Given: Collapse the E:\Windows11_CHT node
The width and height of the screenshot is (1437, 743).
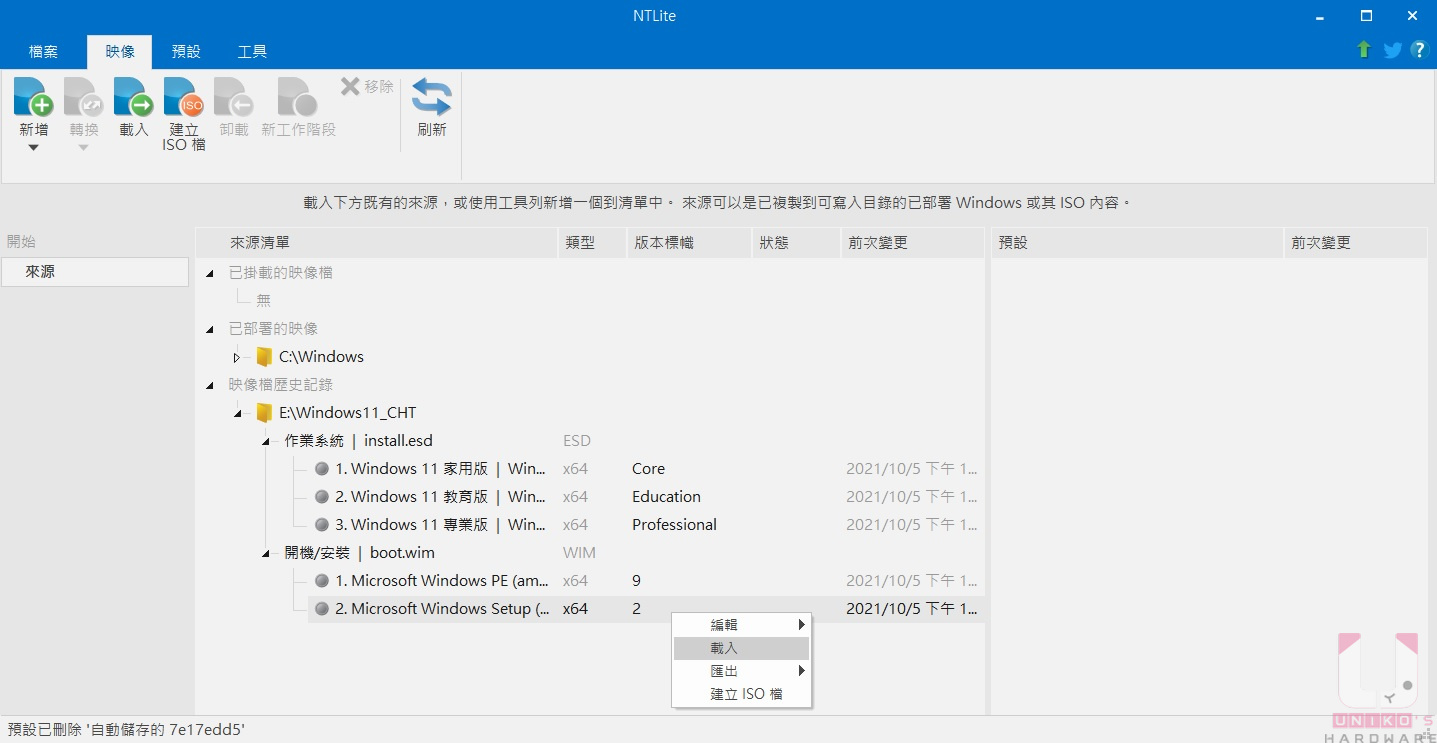Looking at the screenshot, I should (237, 413).
